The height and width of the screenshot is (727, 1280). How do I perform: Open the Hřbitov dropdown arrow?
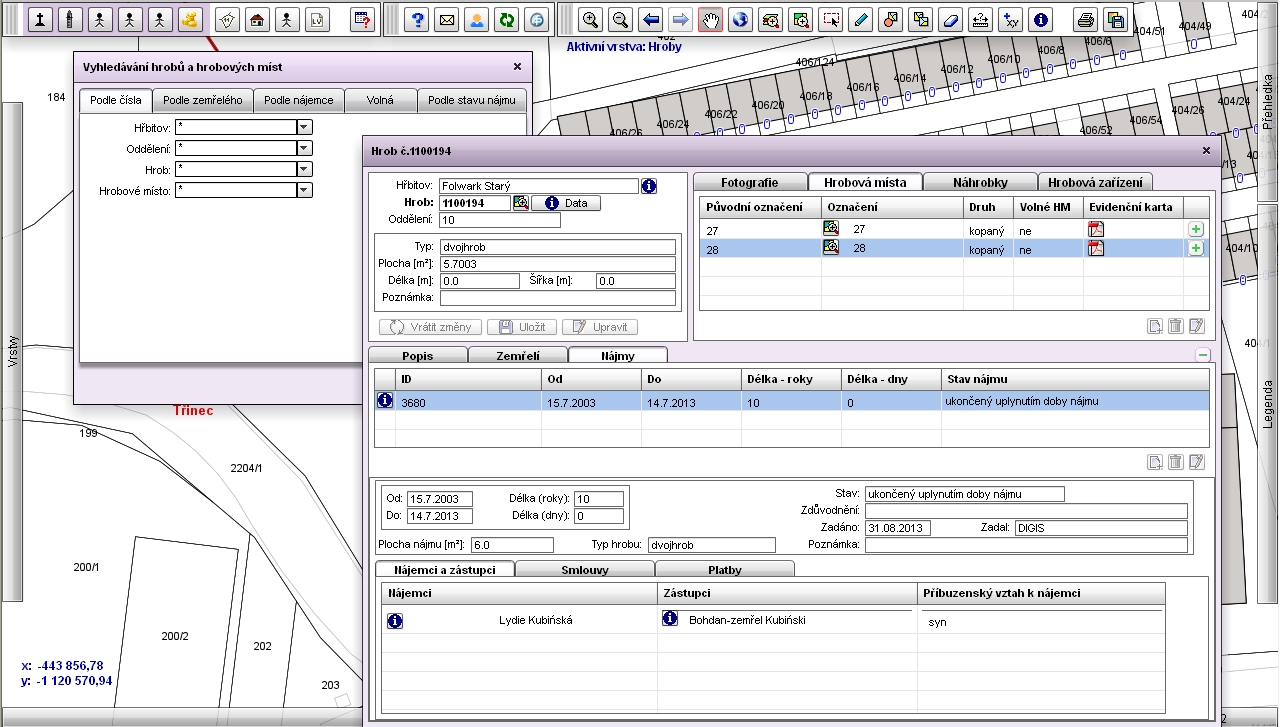pos(305,127)
